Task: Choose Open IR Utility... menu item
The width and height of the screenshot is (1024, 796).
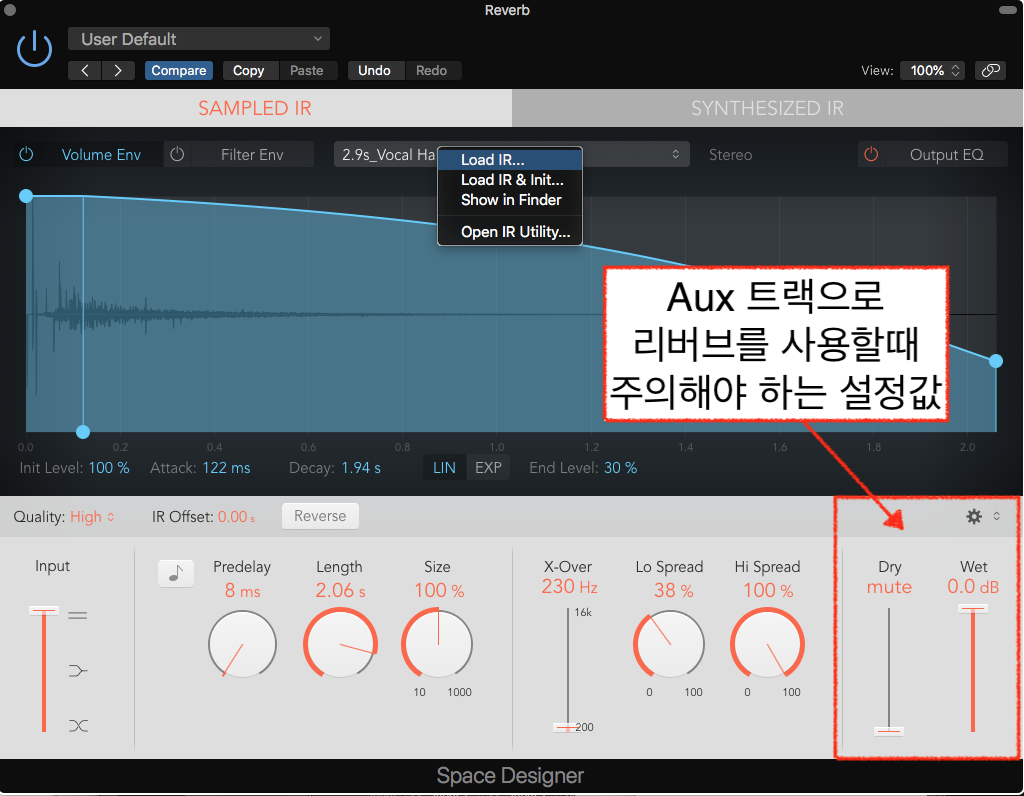Action: pos(509,232)
